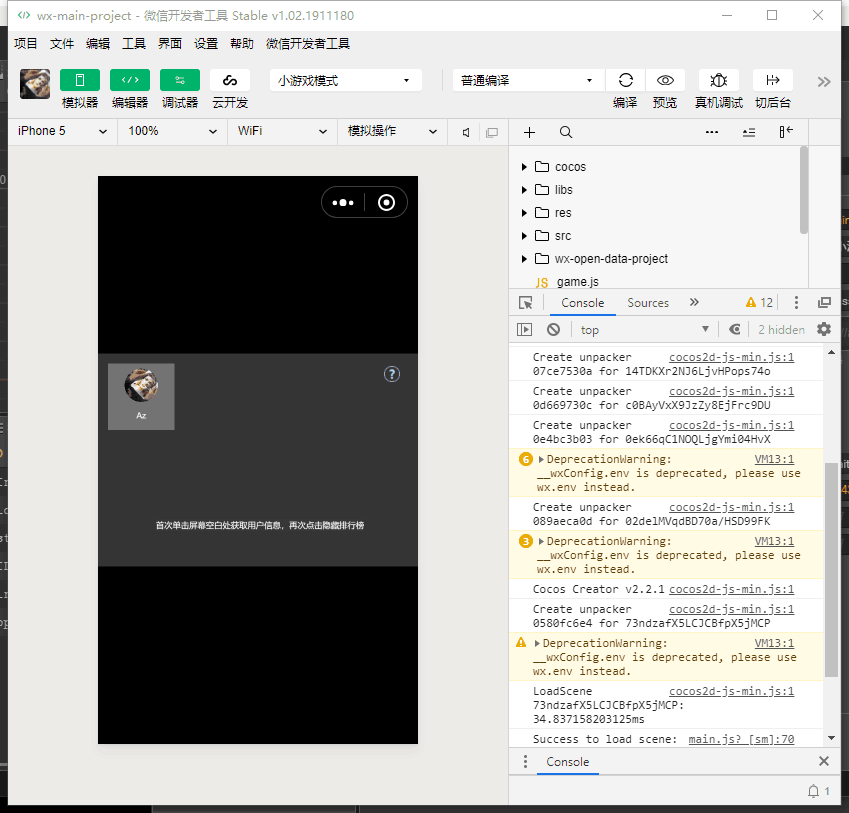Open the VM13:1 link of warning 3
This screenshot has width=849, height=813.
774,541
